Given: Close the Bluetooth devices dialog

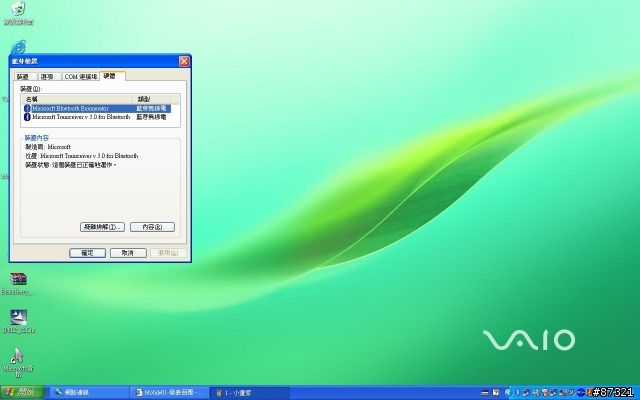Looking at the screenshot, I should coord(184,61).
